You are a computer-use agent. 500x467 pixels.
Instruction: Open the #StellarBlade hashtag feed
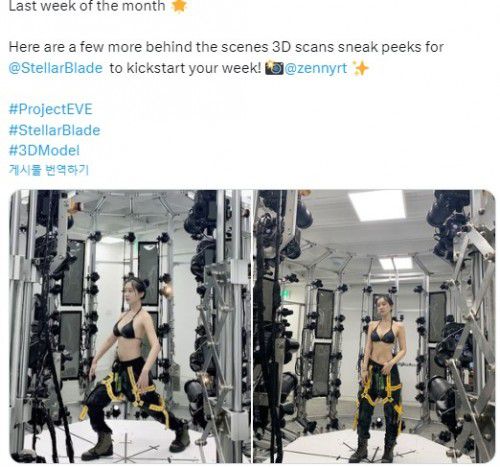(54, 130)
